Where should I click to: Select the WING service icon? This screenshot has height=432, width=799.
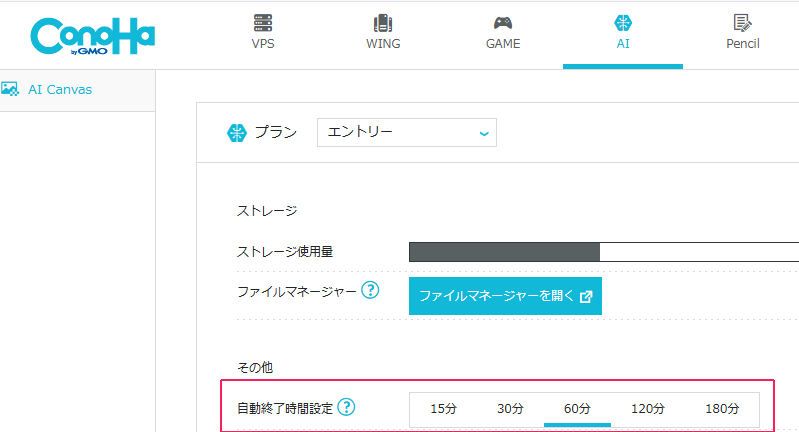pyautogui.click(x=383, y=23)
